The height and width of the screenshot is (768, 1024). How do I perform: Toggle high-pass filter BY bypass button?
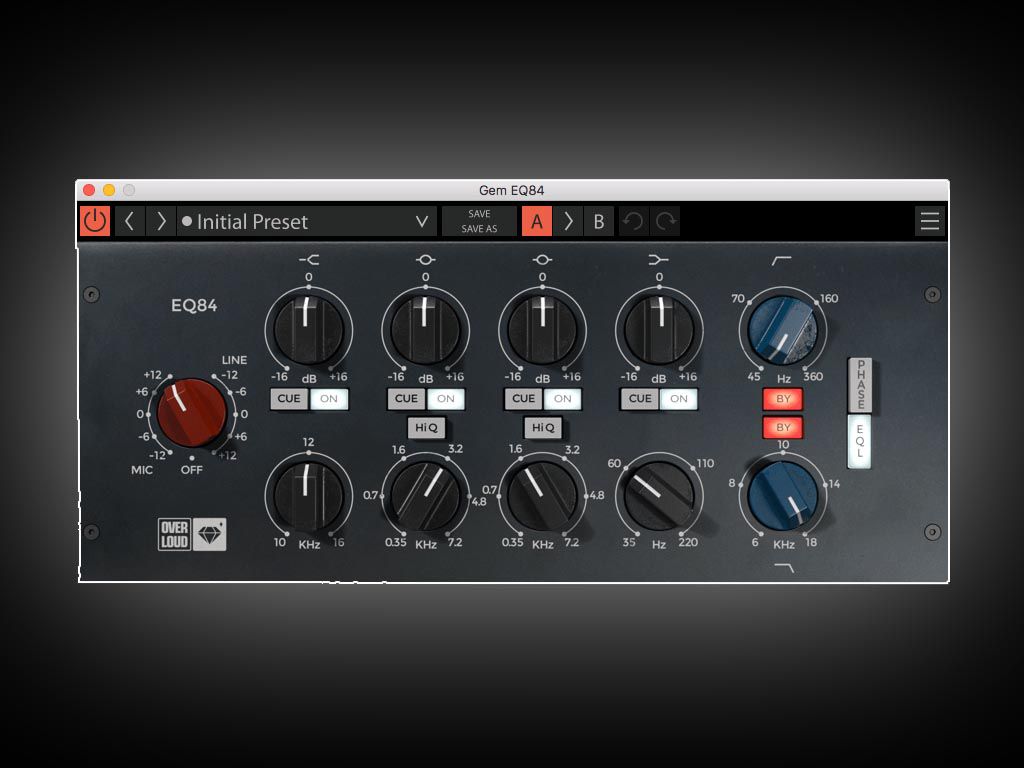click(783, 398)
